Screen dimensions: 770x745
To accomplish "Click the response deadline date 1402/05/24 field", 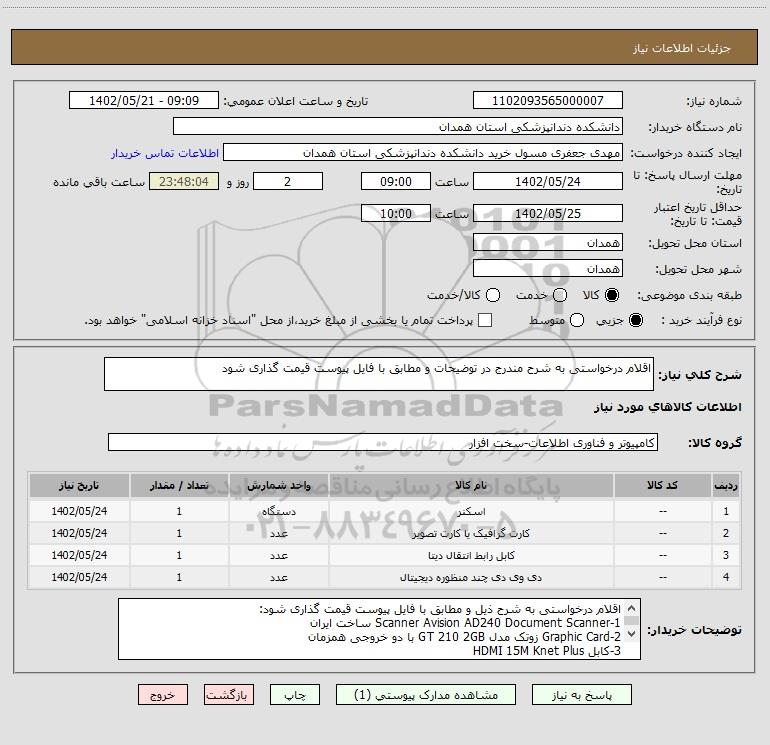I will click(548, 181).
